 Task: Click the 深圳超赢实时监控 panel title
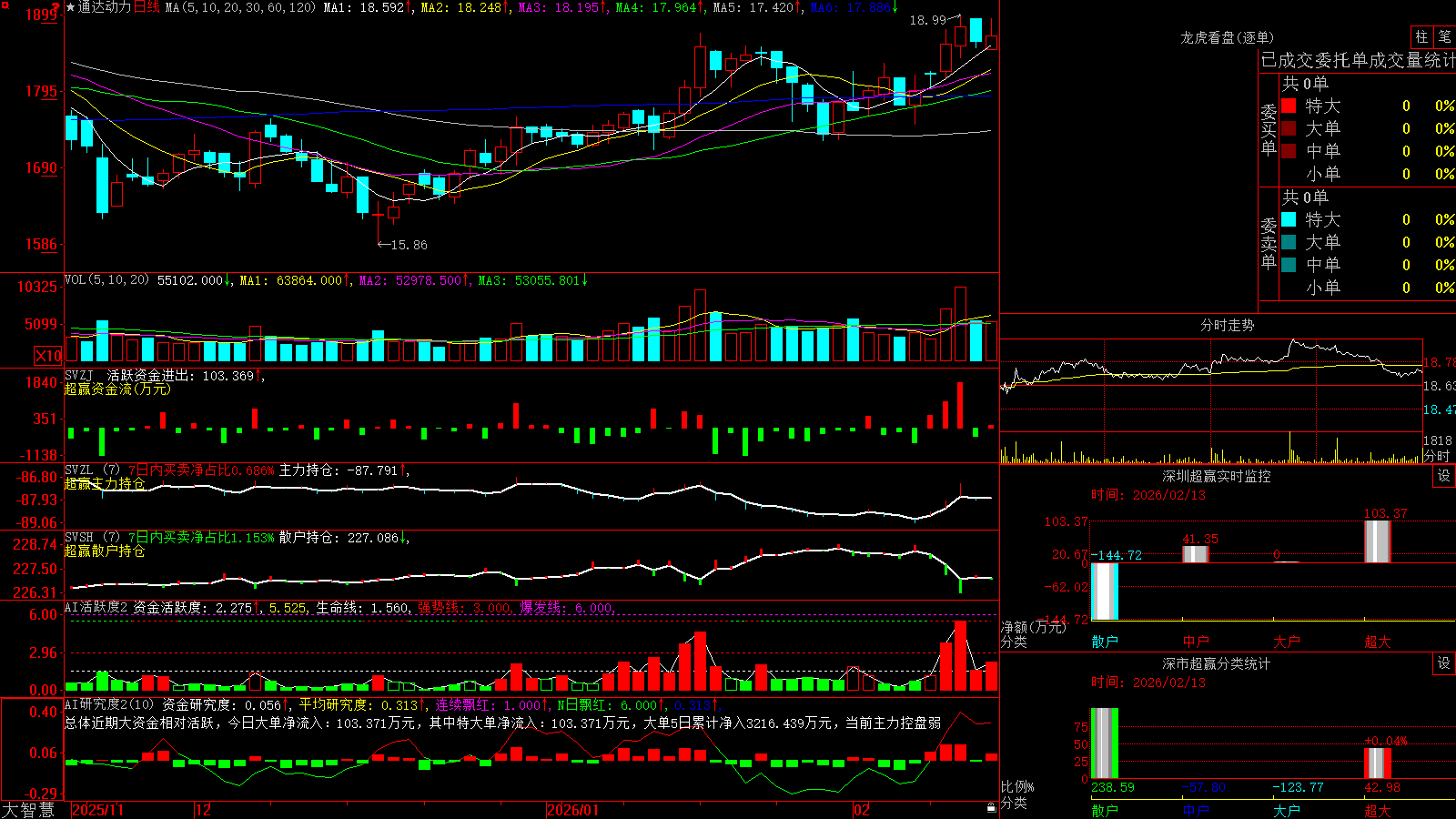coord(1216,476)
